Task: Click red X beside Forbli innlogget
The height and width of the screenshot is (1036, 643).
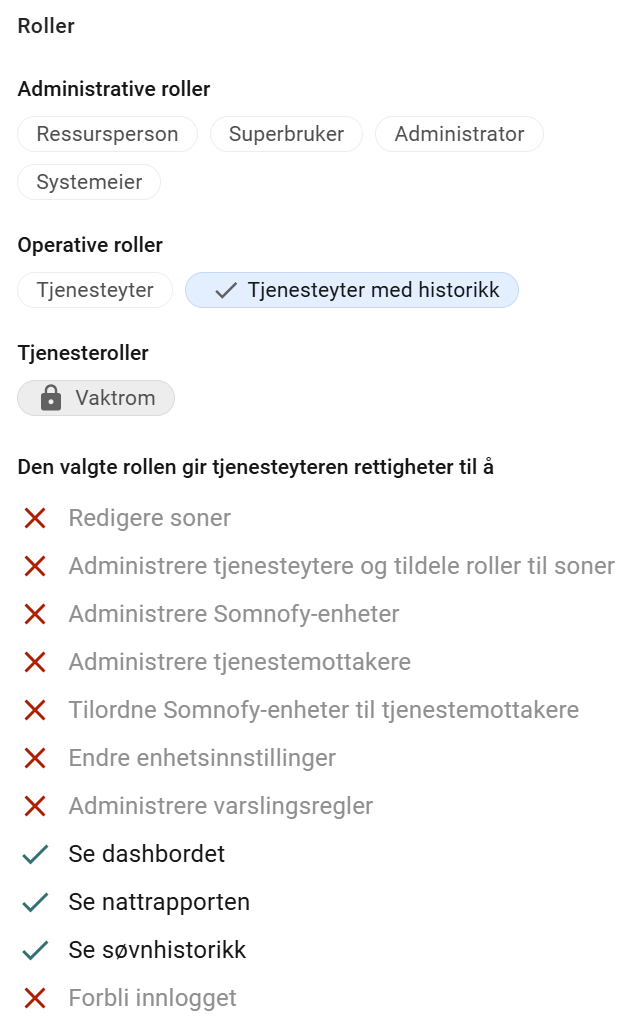Action: click(35, 998)
